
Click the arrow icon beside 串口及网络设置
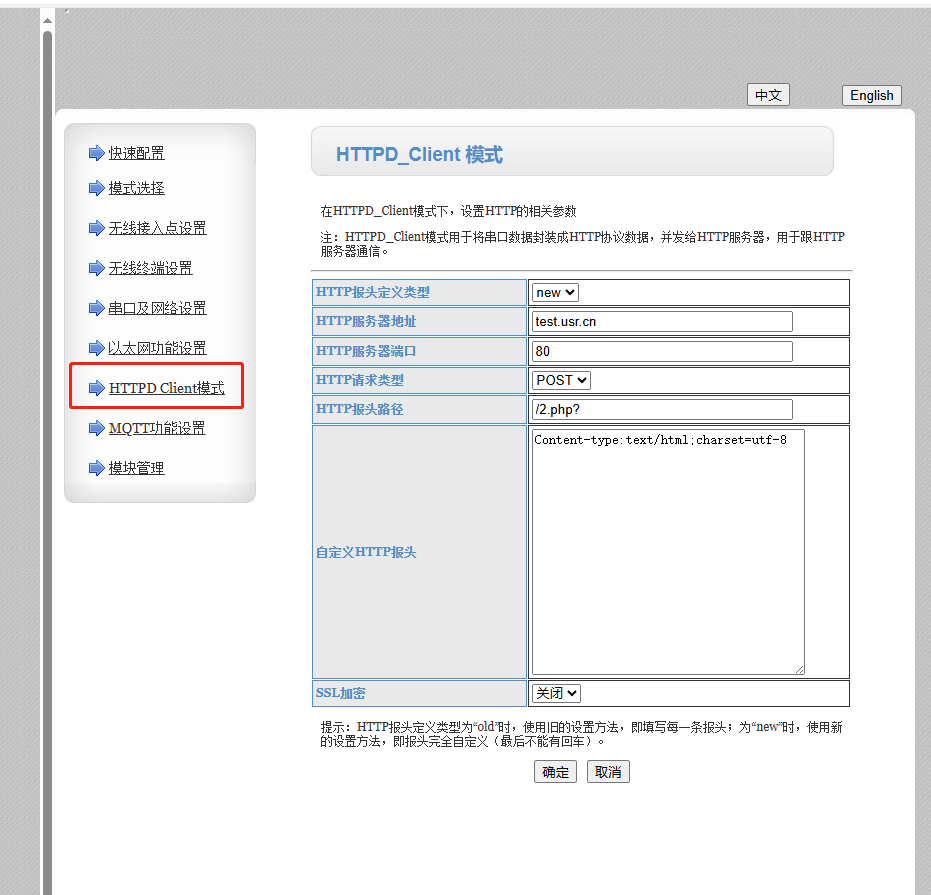(96, 308)
